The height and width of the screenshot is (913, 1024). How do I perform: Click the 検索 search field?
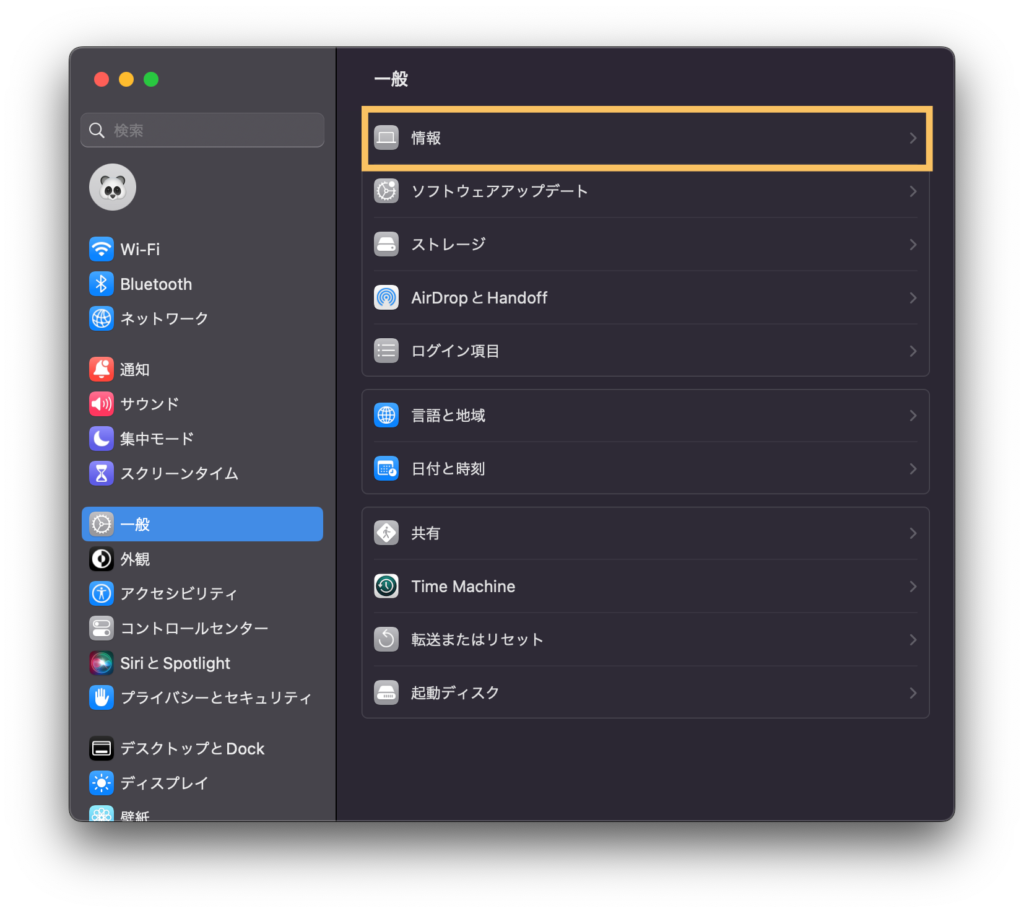tap(202, 130)
